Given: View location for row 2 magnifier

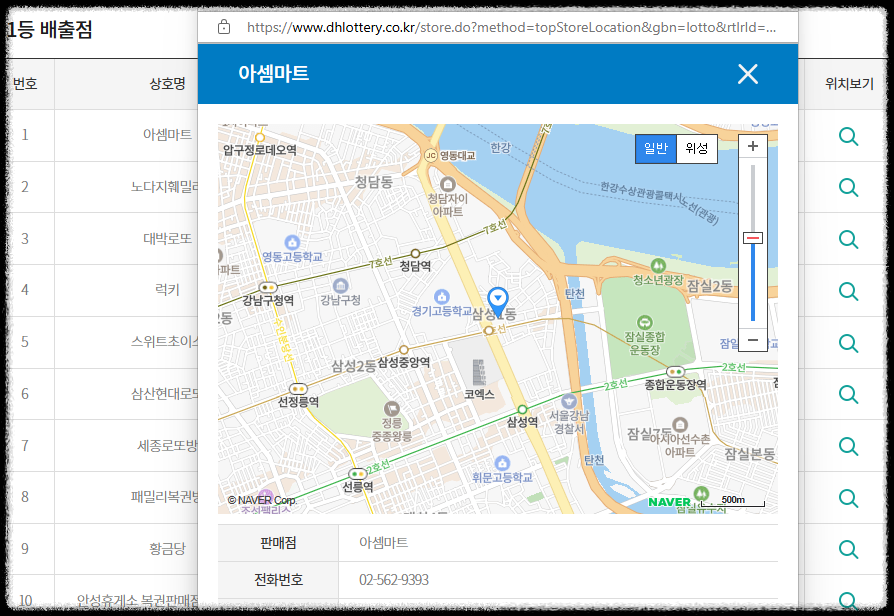Looking at the screenshot, I should click(848, 188).
